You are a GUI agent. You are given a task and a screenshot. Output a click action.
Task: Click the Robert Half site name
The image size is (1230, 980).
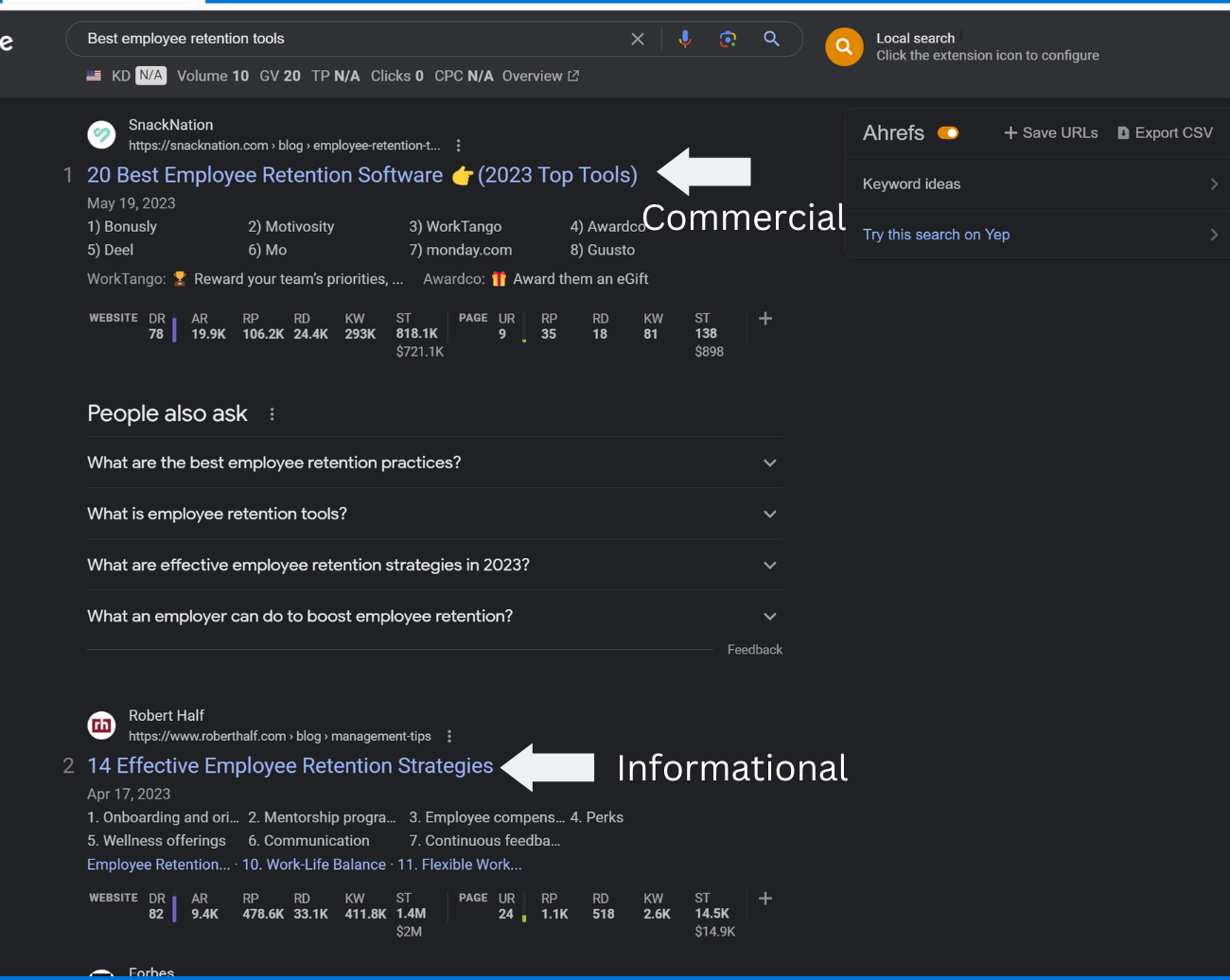coord(167,716)
